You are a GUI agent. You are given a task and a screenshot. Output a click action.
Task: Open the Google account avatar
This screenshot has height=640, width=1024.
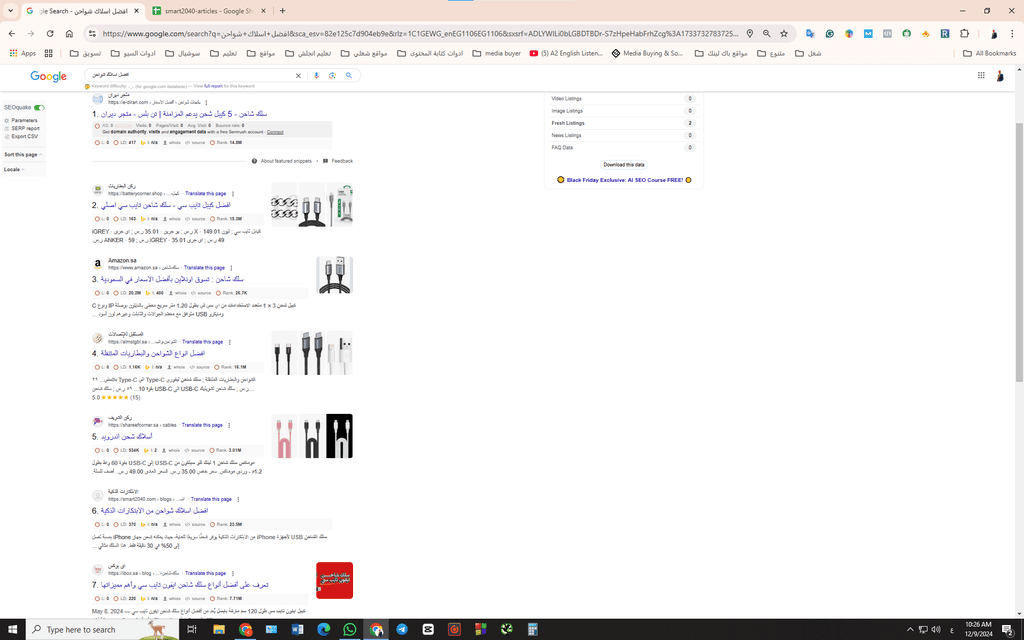(x=1000, y=76)
